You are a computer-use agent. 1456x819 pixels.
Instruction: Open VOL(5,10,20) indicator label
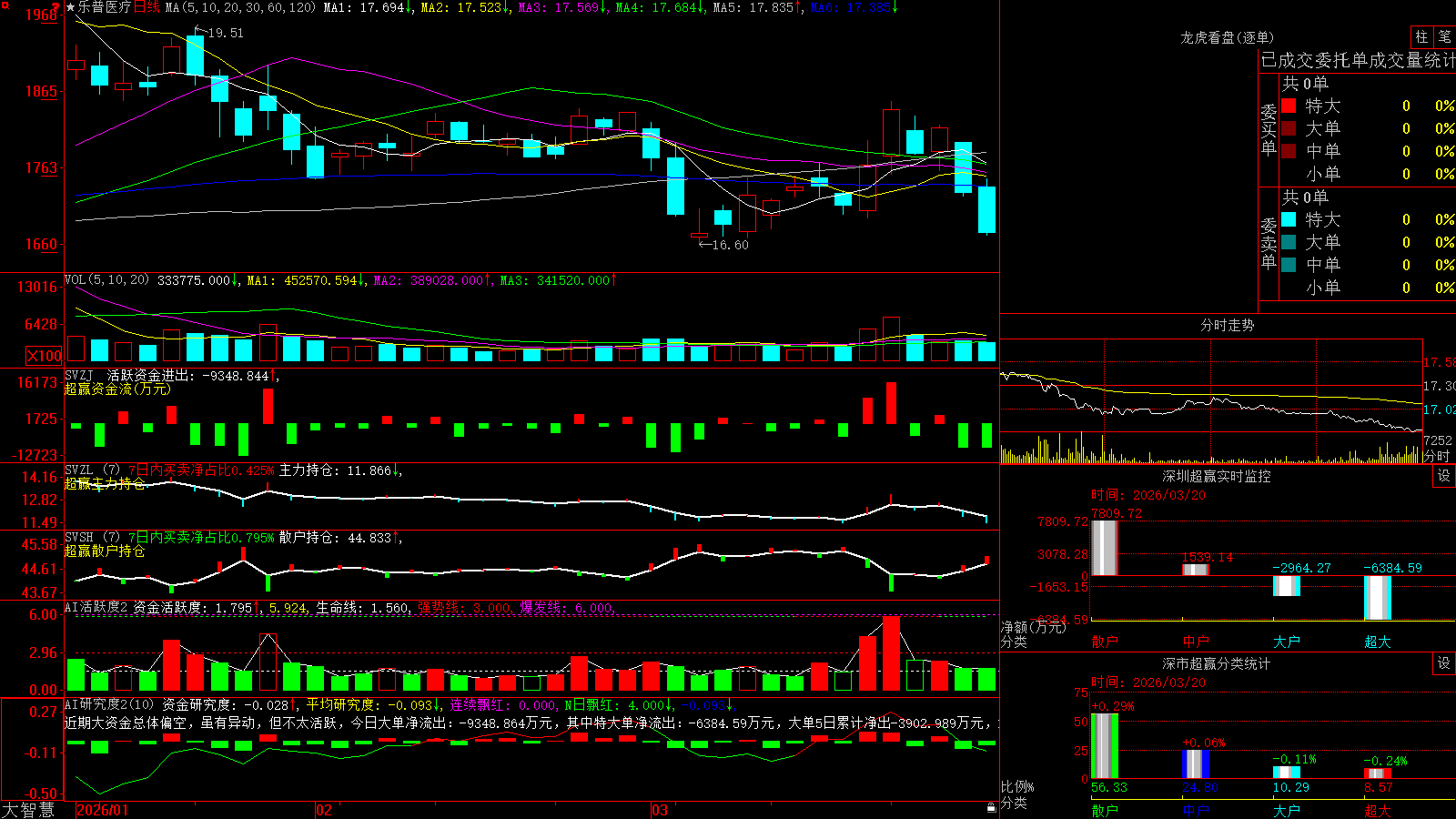point(106,280)
